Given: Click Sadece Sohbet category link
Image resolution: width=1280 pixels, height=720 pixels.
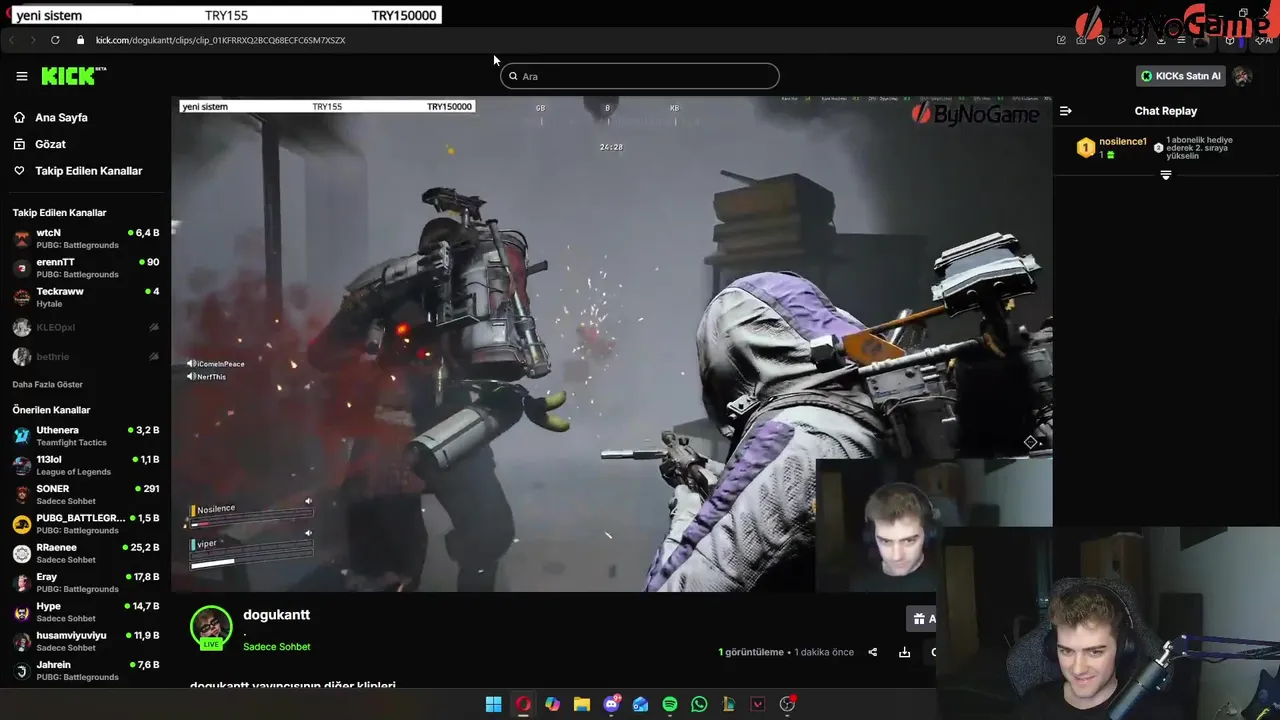Looking at the screenshot, I should point(276,647).
